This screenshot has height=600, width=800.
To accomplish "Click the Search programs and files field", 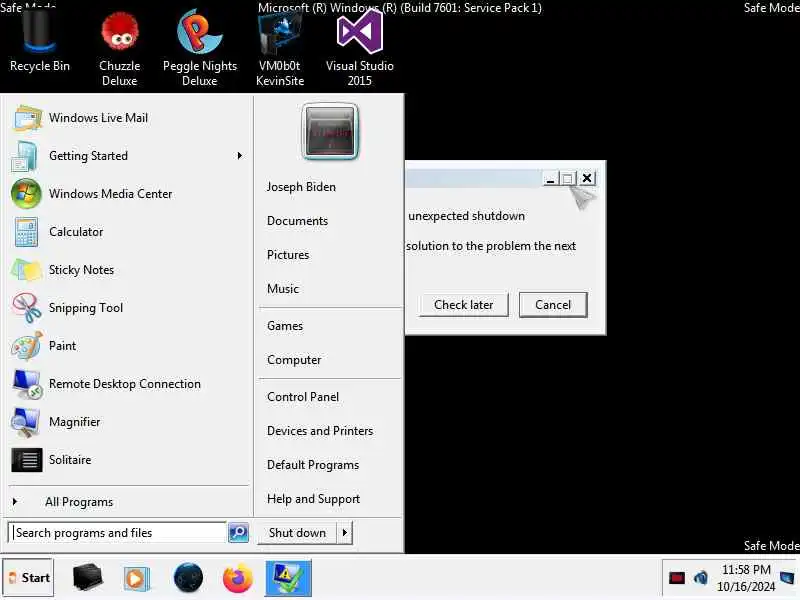I will [117, 533].
